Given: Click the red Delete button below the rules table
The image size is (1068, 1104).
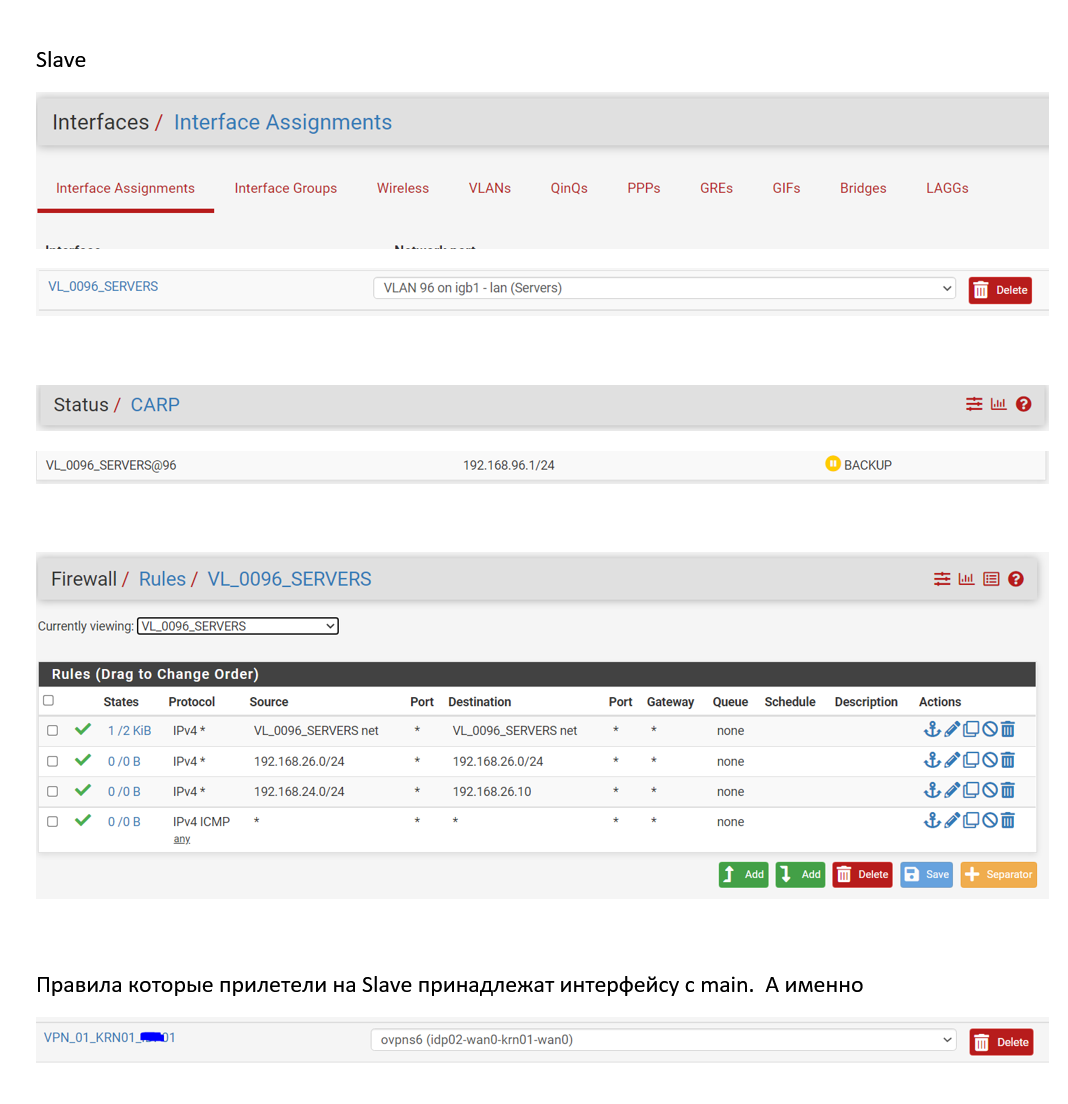Looking at the screenshot, I should tap(862, 874).
